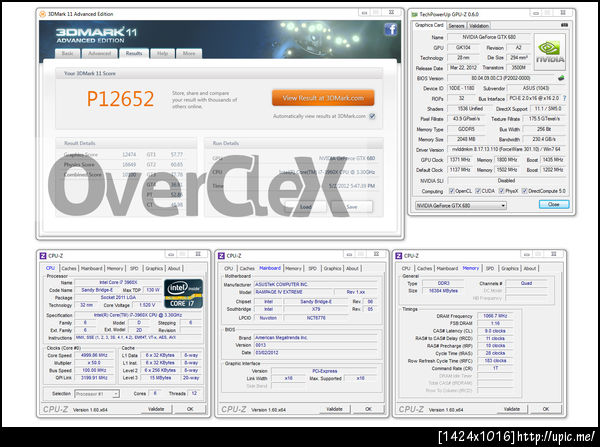Click the Bus Interface question mark in GPU-Z

[564, 98]
